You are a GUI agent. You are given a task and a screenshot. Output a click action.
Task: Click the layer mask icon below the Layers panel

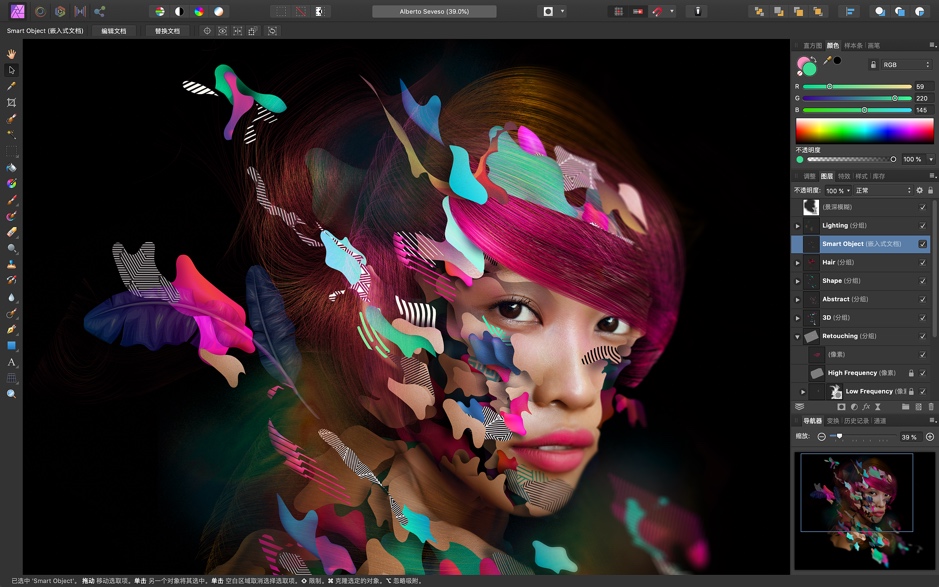[842, 406]
